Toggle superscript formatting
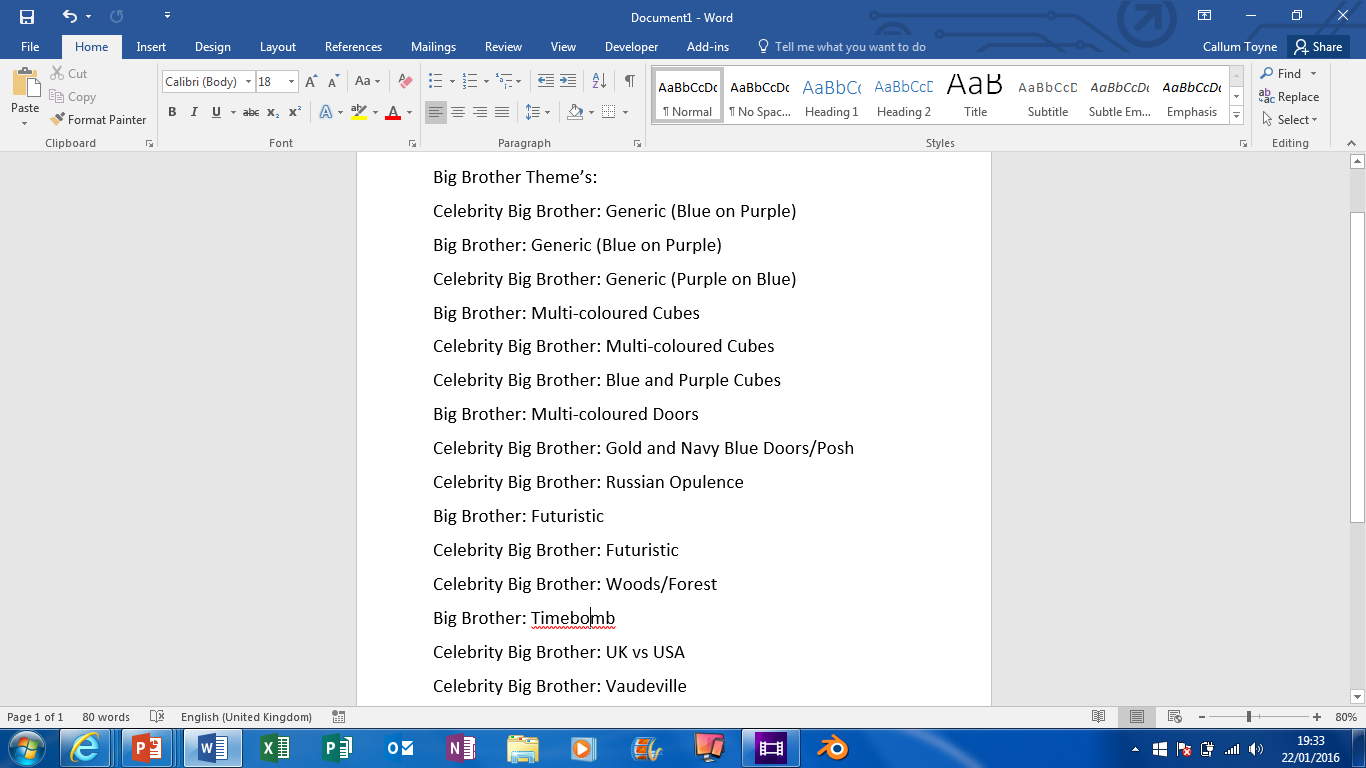The height and width of the screenshot is (768, 1366). (295, 112)
